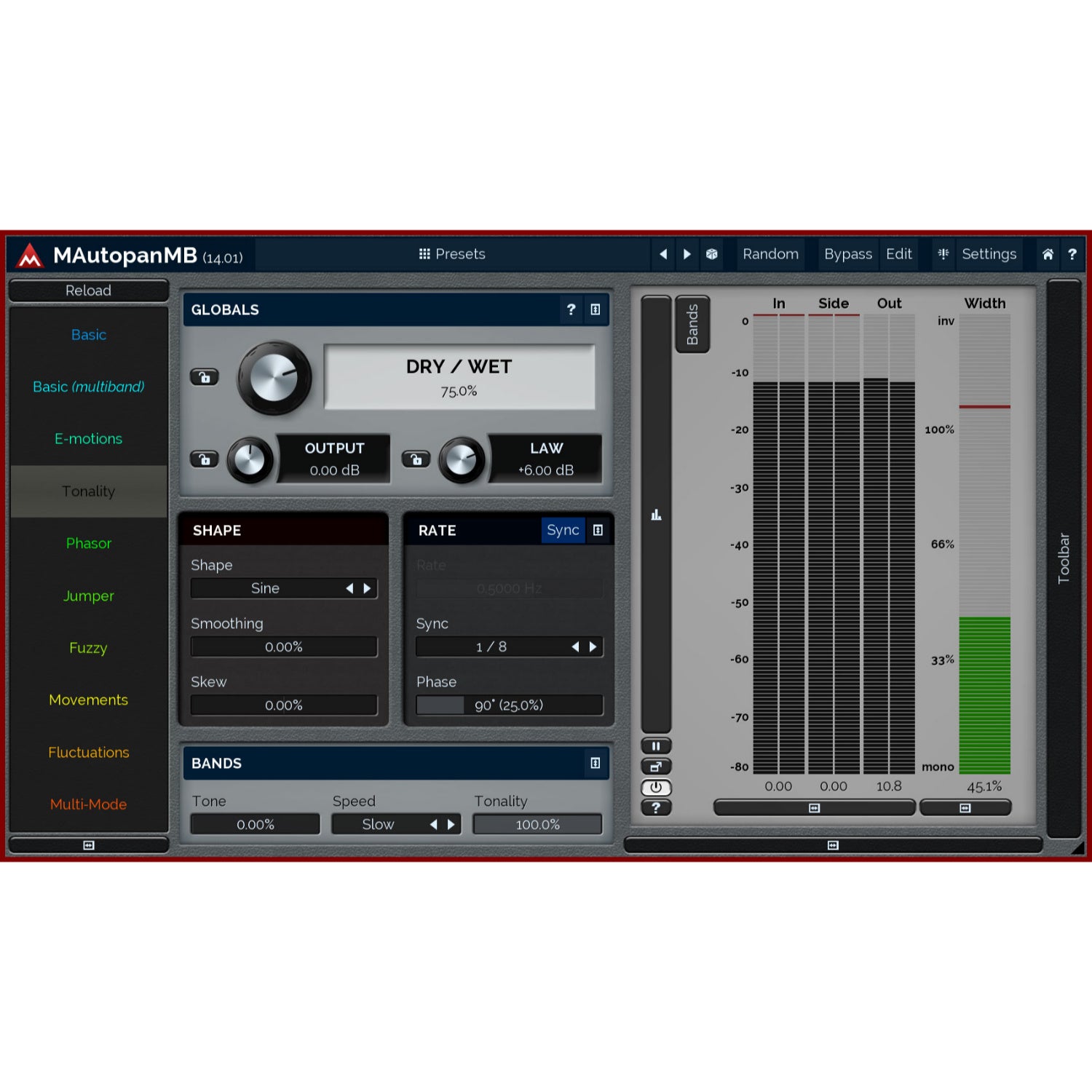Open the RATE panel presets icon

[598, 530]
